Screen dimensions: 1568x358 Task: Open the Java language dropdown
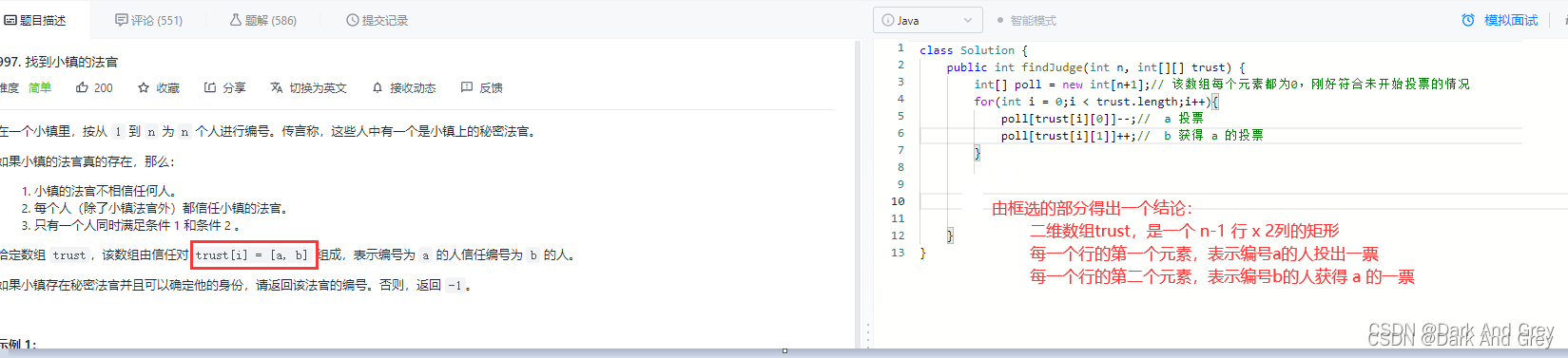[927, 20]
